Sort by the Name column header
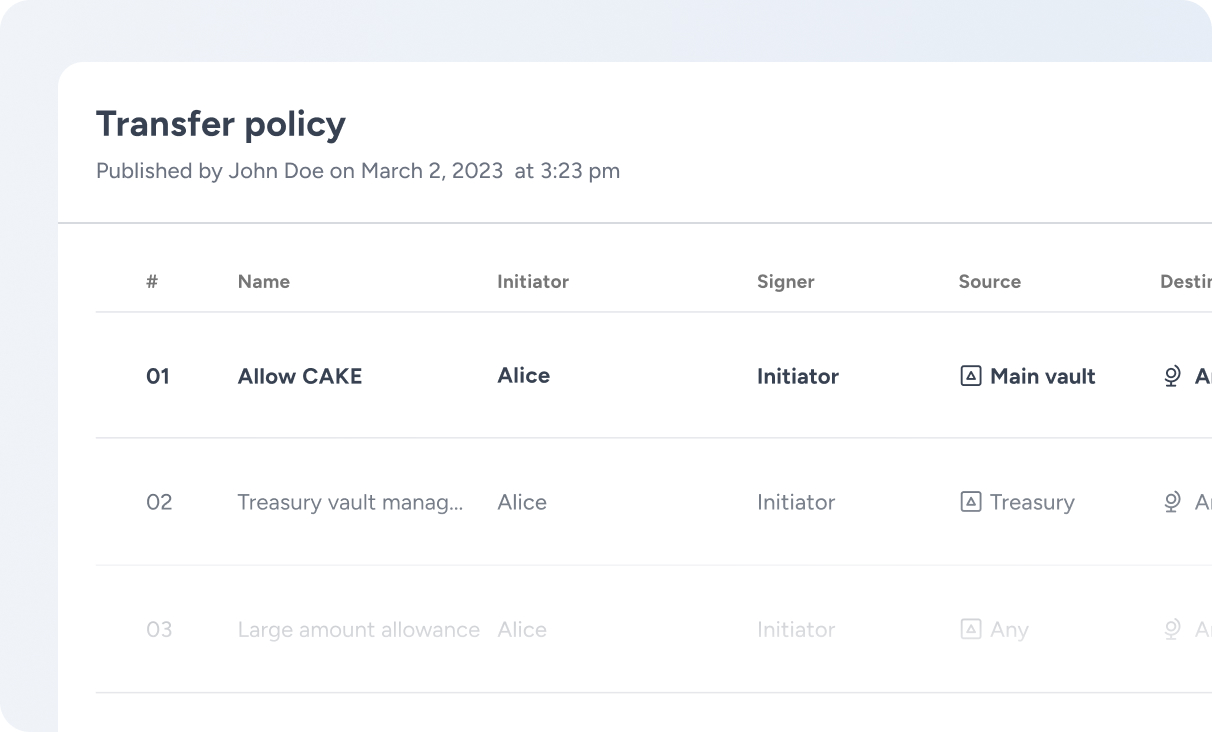The width and height of the screenshot is (1212, 732). click(x=264, y=282)
